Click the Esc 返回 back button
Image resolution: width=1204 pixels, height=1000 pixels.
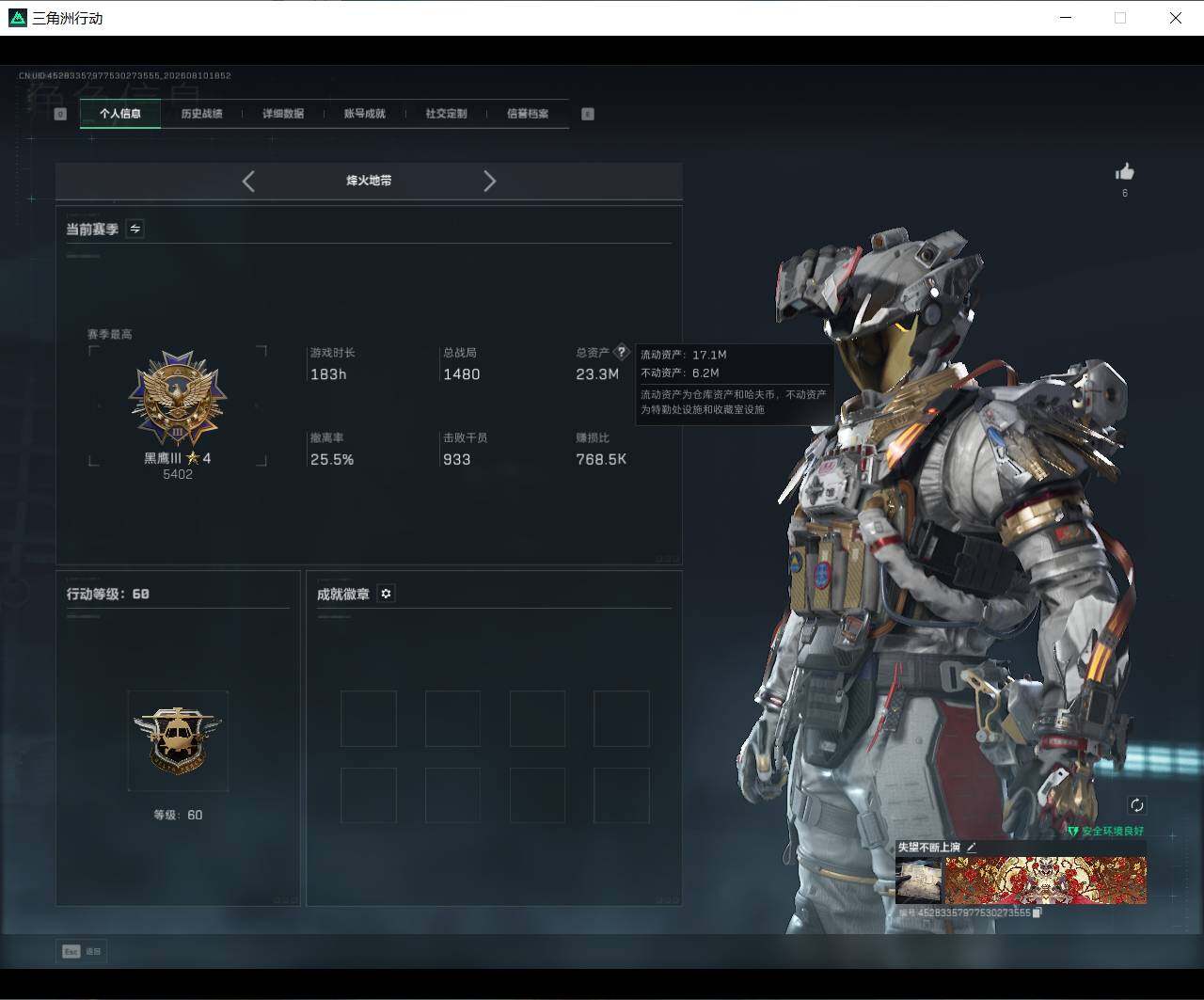[81, 951]
